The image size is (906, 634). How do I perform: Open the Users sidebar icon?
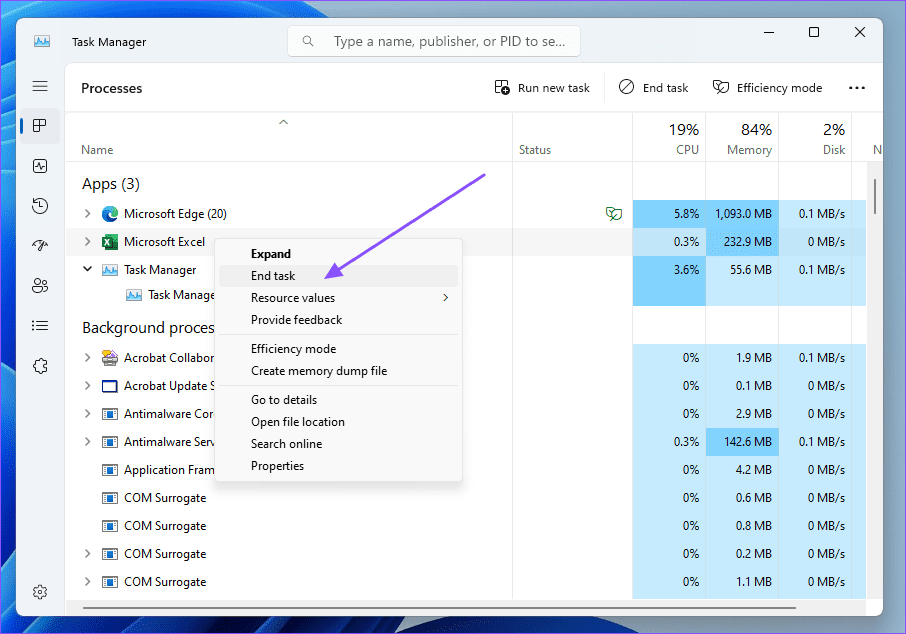coord(40,286)
